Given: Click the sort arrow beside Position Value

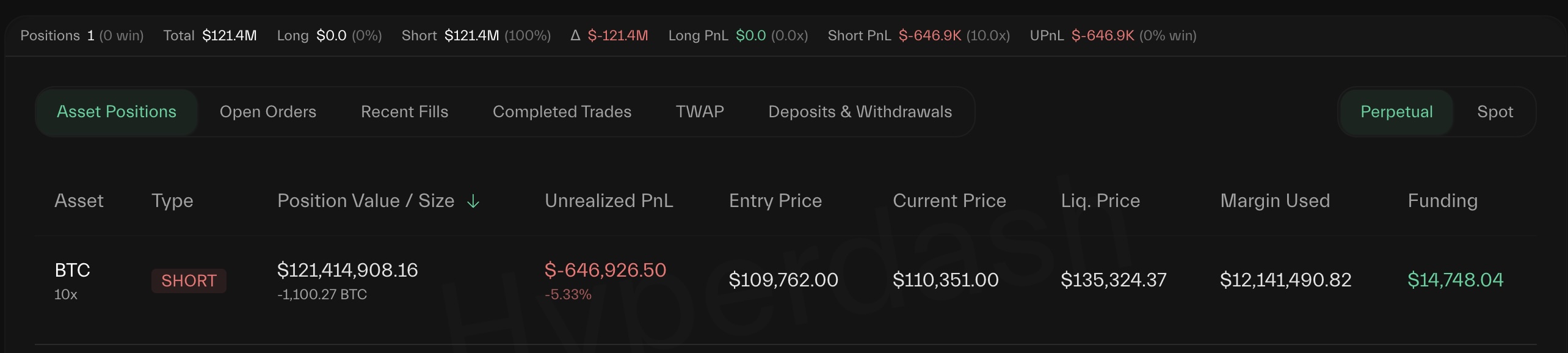Looking at the screenshot, I should (x=473, y=202).
